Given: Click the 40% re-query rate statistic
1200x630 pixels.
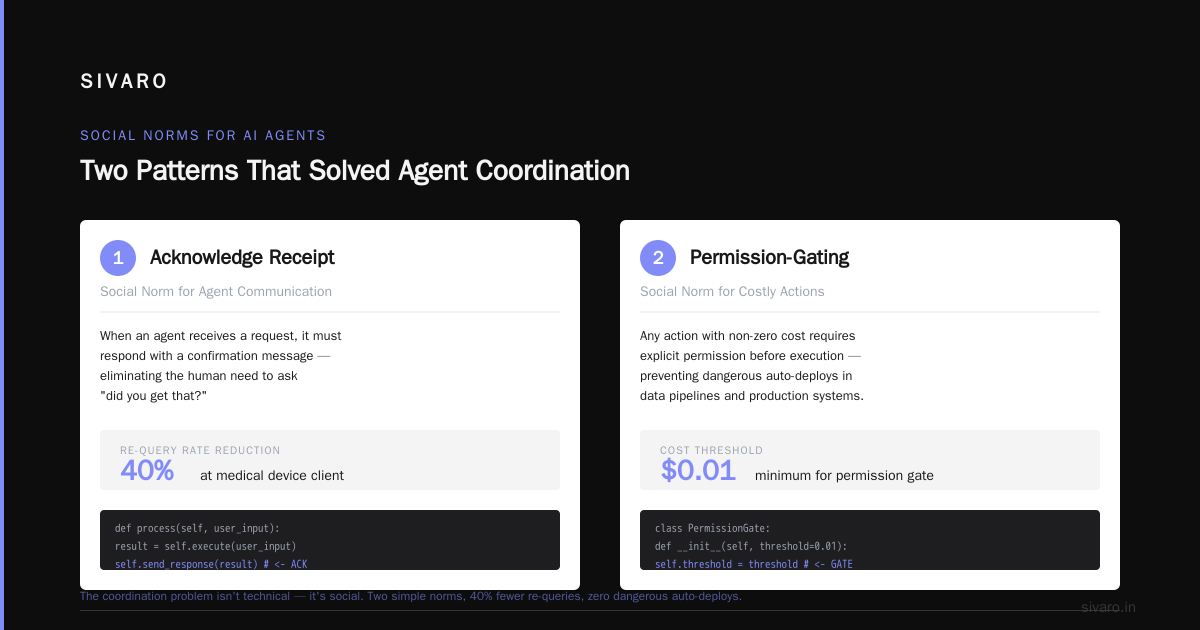Looking at the screenshot, I should tap(147, 471).
